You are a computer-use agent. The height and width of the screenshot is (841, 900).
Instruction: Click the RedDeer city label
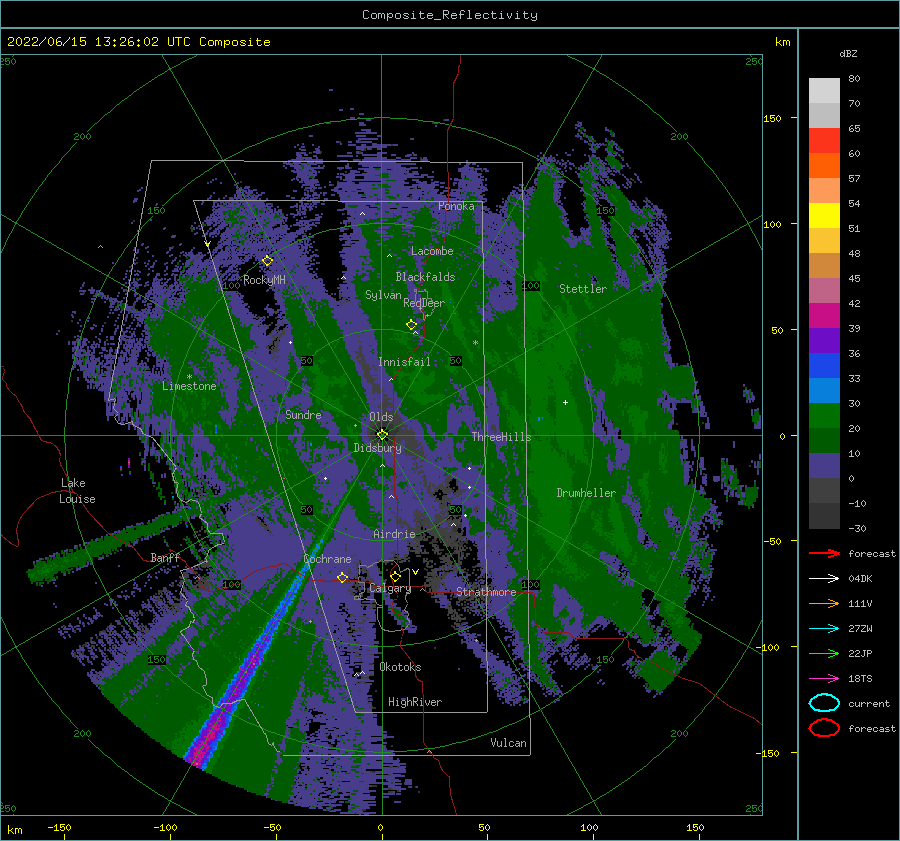pos(424,303)
